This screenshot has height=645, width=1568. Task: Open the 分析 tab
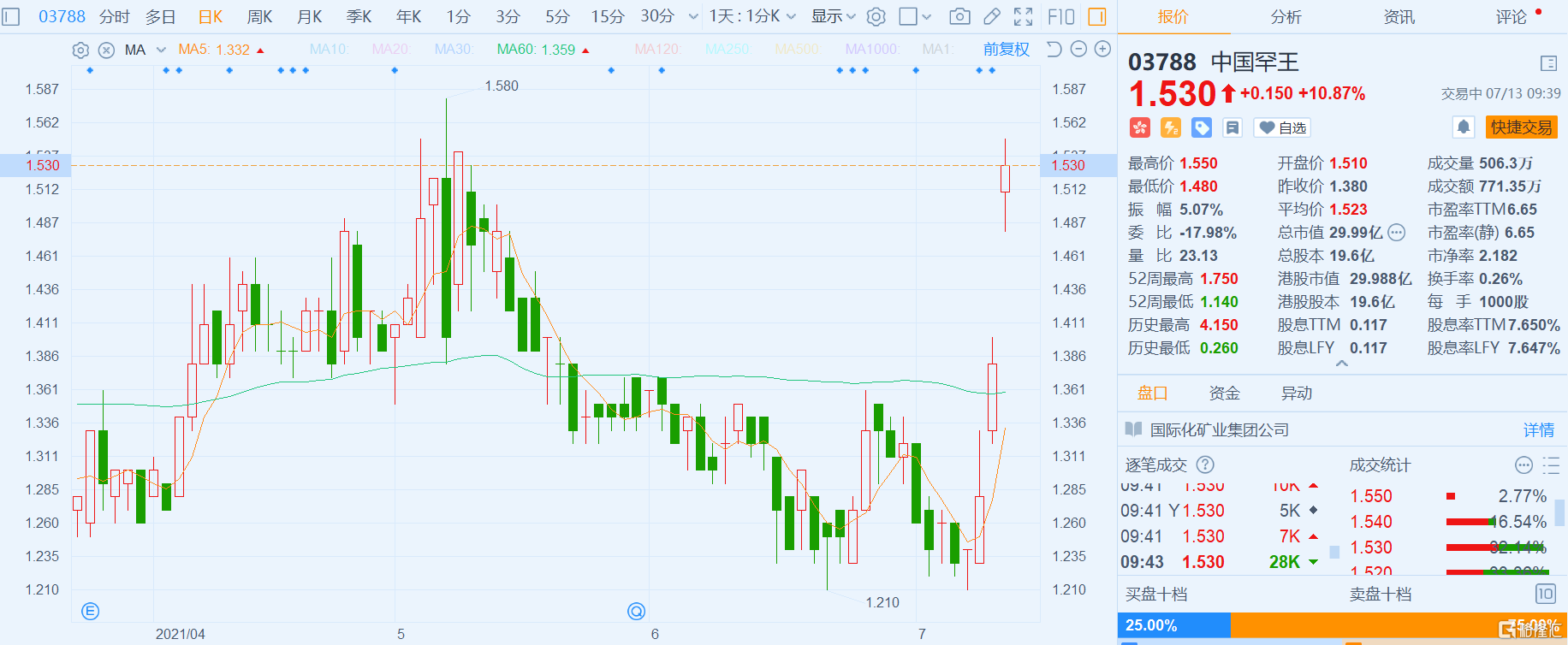[1286, 16]
